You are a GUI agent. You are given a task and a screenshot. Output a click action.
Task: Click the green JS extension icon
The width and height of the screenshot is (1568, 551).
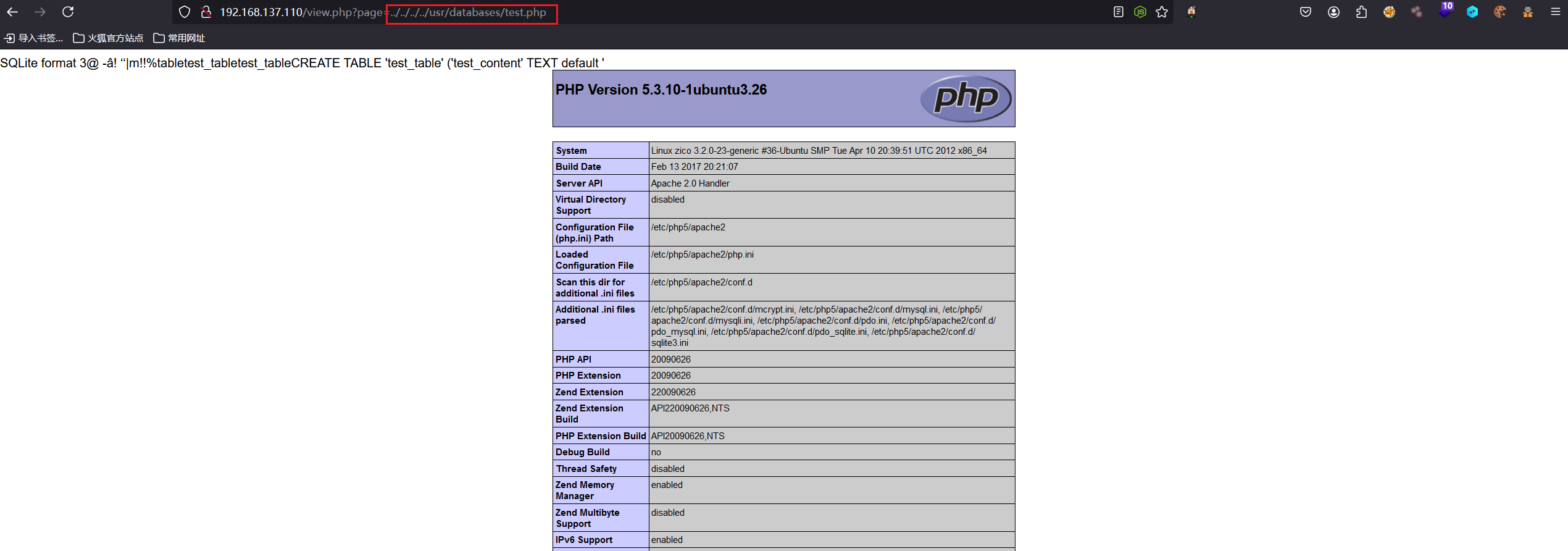click(1140, 12)
